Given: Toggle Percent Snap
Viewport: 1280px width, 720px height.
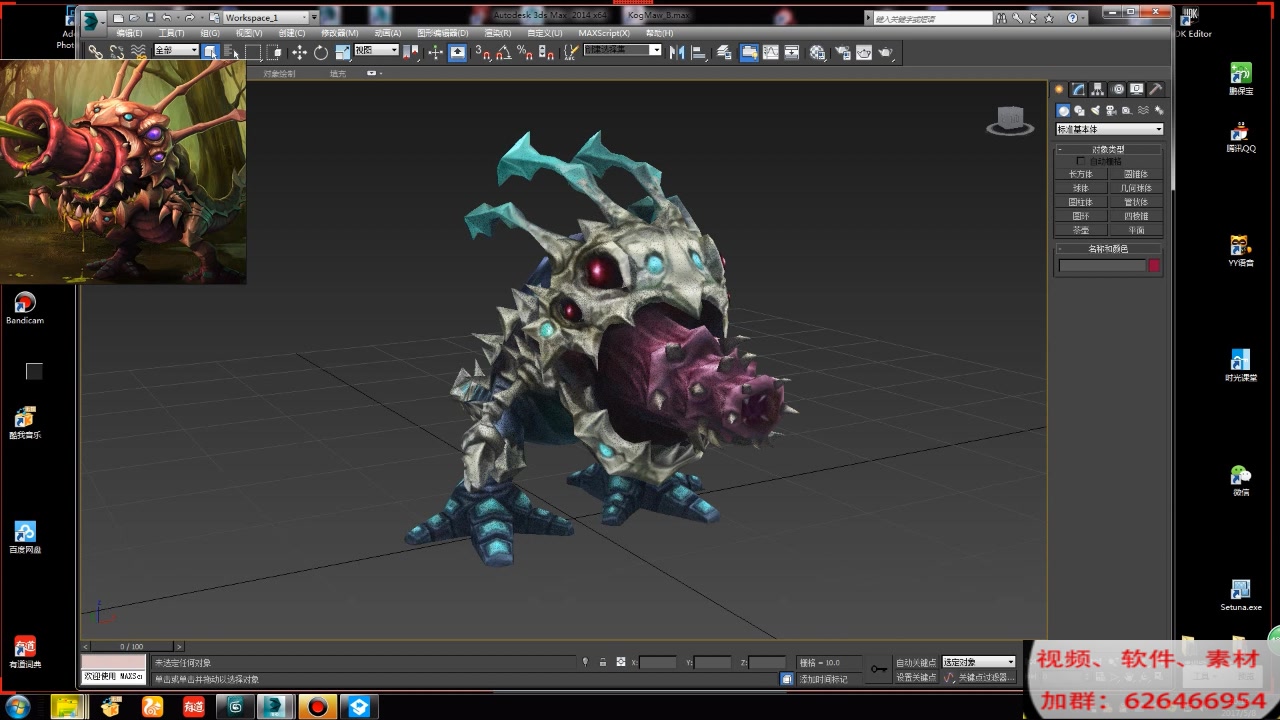Looking at the screenshot, I should 525,52.
